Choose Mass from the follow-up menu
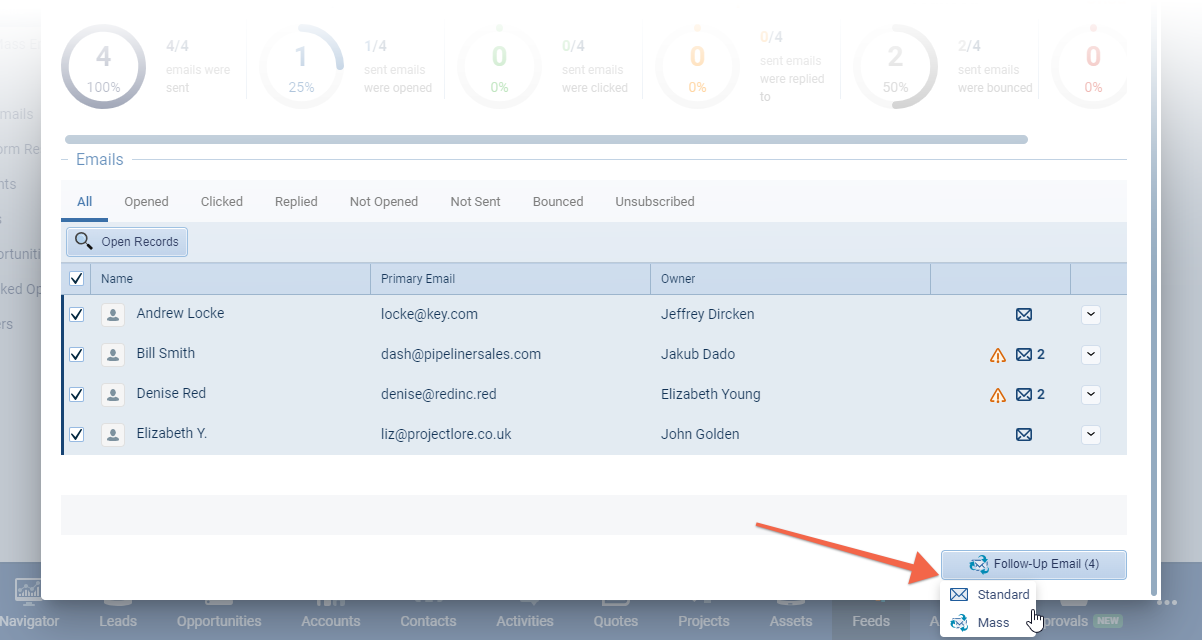 990,623
